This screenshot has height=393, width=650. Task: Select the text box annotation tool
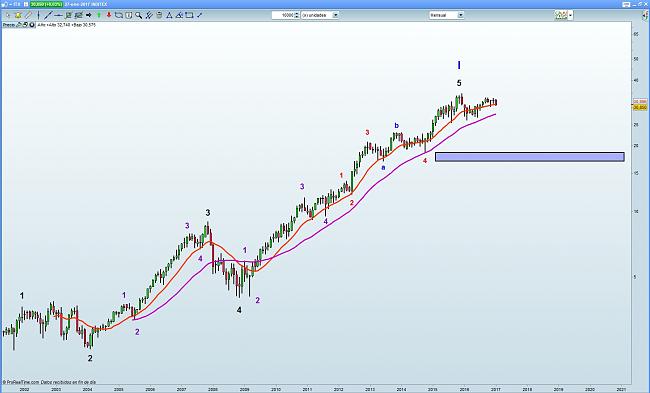point(129,15)
